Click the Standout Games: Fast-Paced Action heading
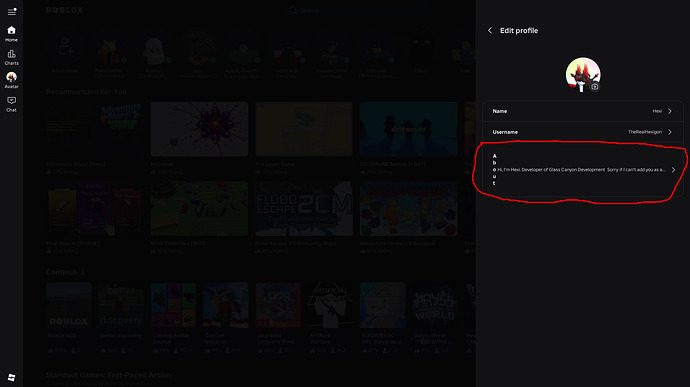 (x=108, y=375)
